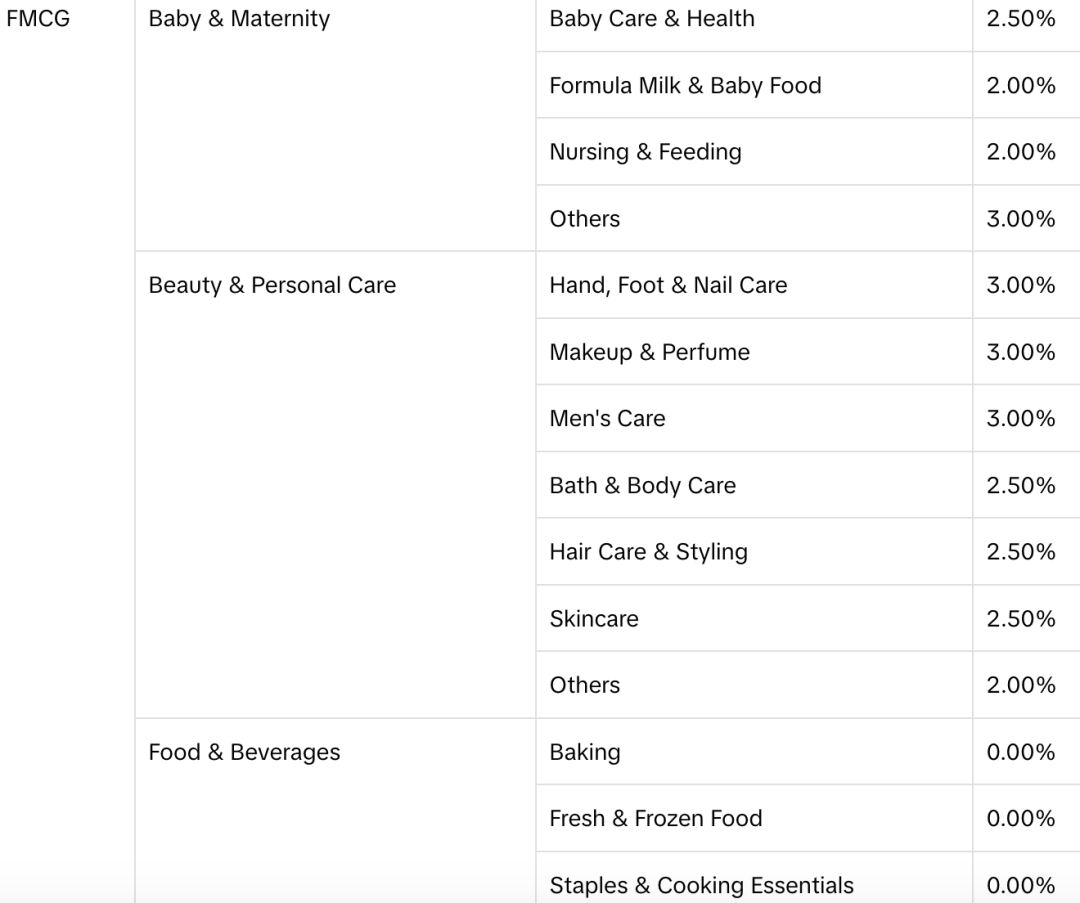Click the rate next to Nursing & Feeding
This screenshot has width=1080, height=903.
[1020, 152]
